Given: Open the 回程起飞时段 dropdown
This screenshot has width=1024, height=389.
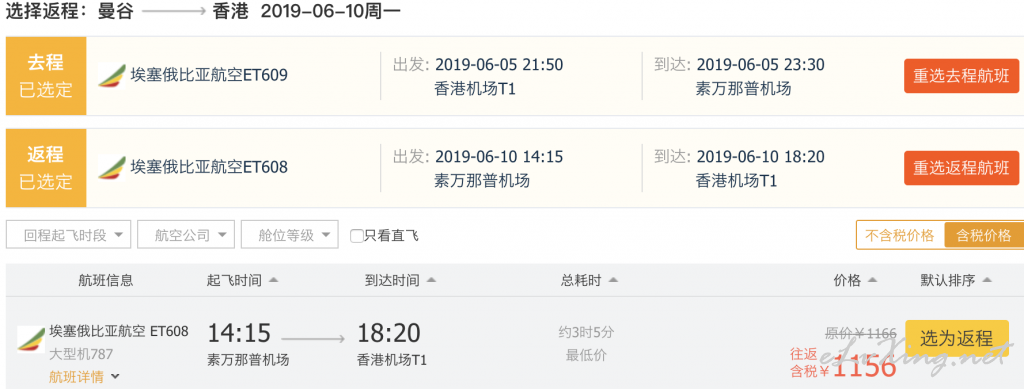Looking at the screenshot, I should [x=69, y=235].
